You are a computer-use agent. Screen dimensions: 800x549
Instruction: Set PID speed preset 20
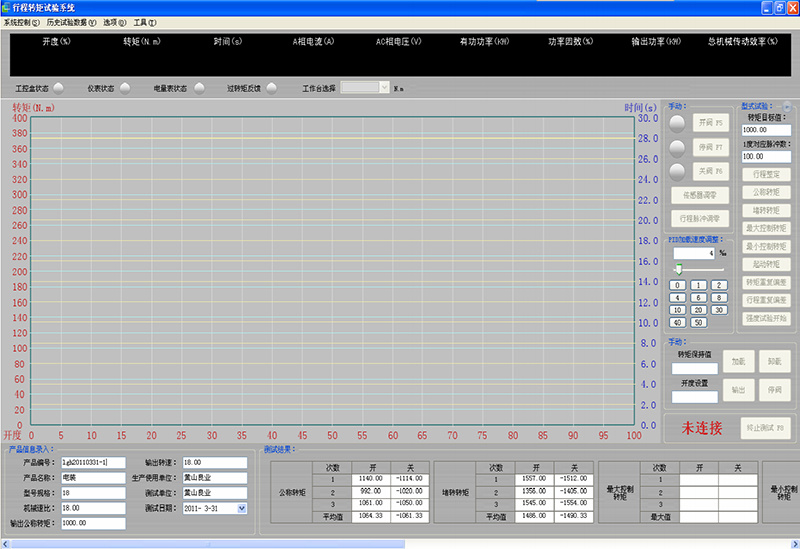698,310
